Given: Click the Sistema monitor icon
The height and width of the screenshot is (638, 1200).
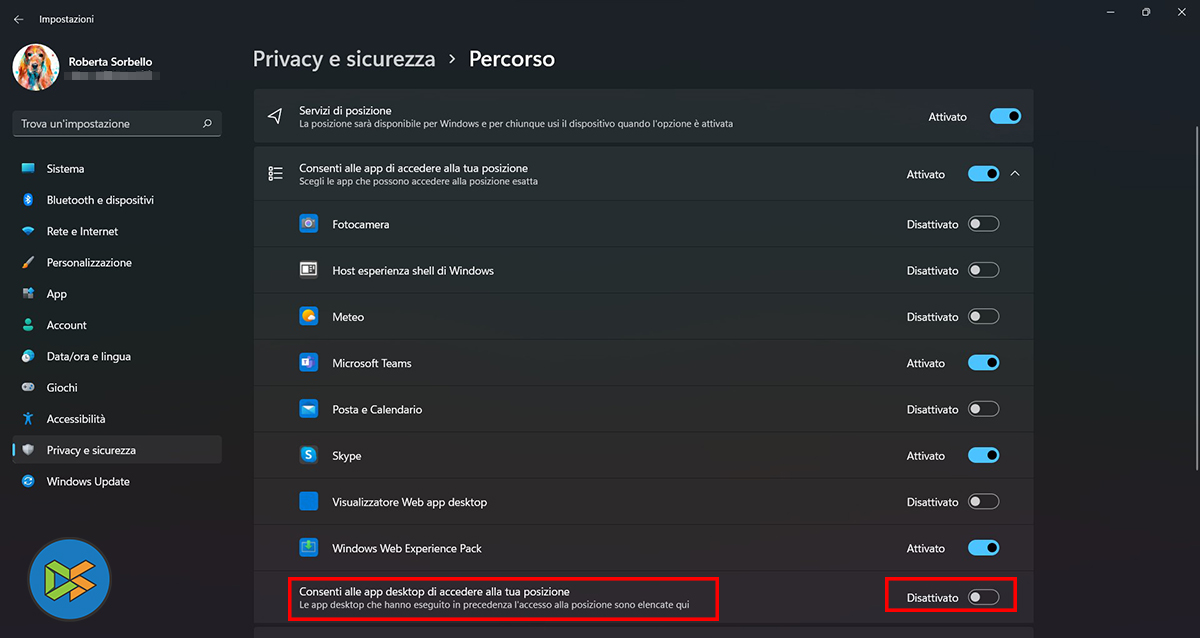Looking at the screenshot, I should coord(28,169).
